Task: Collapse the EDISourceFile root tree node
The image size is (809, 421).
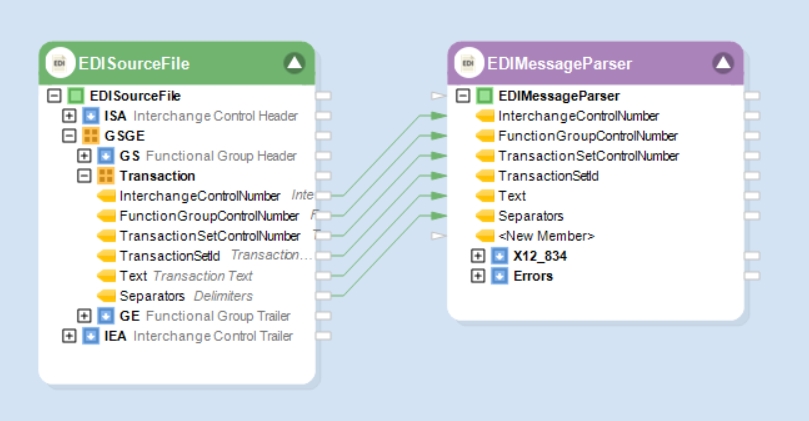Action: 54,96
